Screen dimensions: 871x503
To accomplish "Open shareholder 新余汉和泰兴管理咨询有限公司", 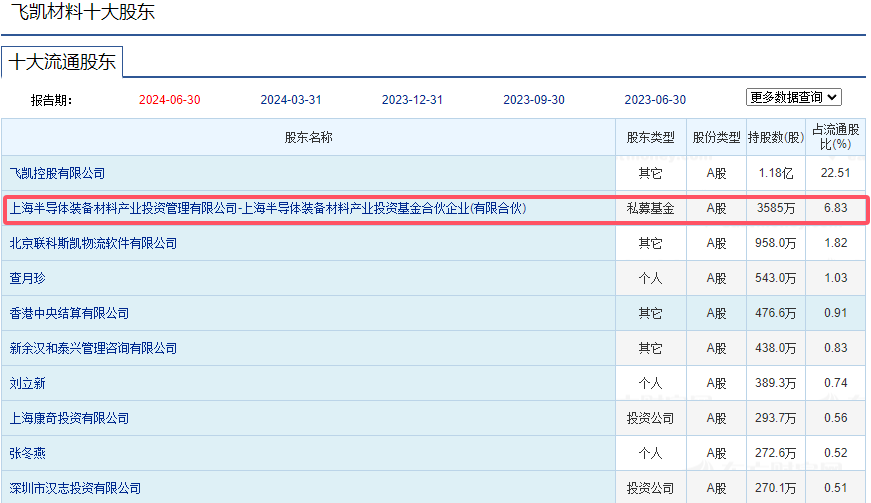I will tap(93, 348).
